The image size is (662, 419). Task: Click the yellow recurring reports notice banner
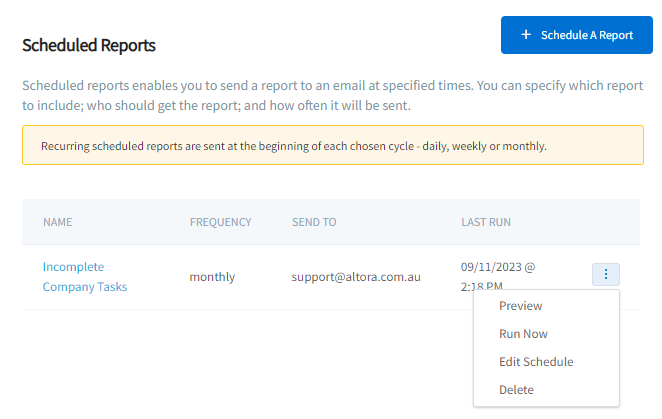[333, 145]
